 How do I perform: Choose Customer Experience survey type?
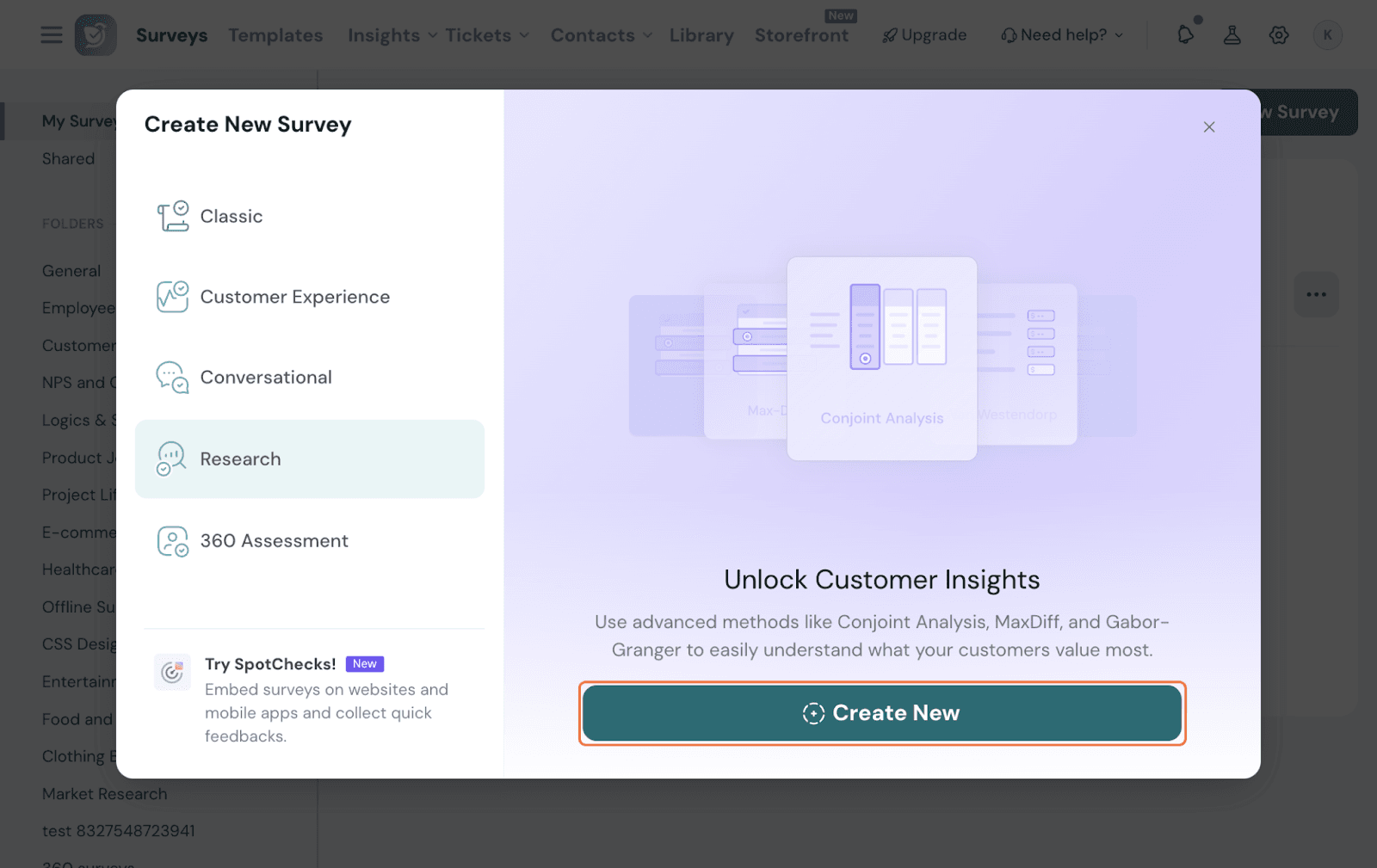click(x=294, y=297)
